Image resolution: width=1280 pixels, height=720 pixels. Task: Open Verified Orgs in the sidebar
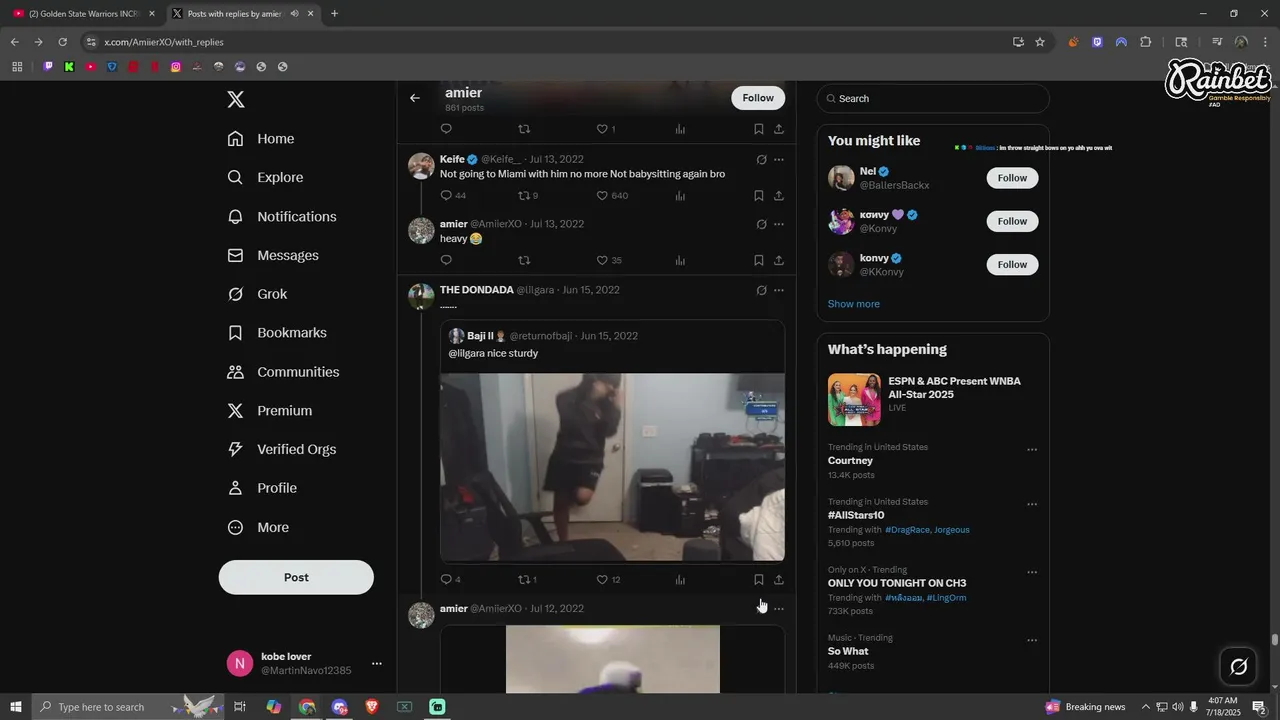click(282, 450)
